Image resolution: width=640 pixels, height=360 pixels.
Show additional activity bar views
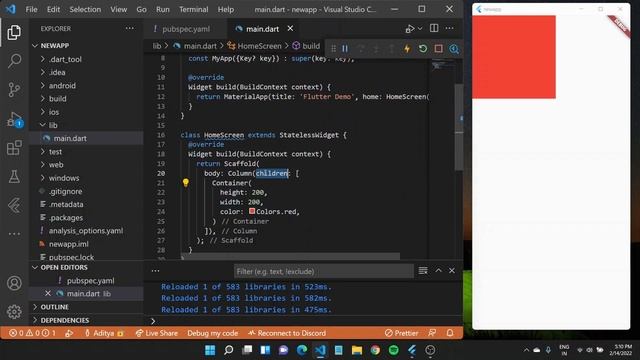[x=14, y=234]
